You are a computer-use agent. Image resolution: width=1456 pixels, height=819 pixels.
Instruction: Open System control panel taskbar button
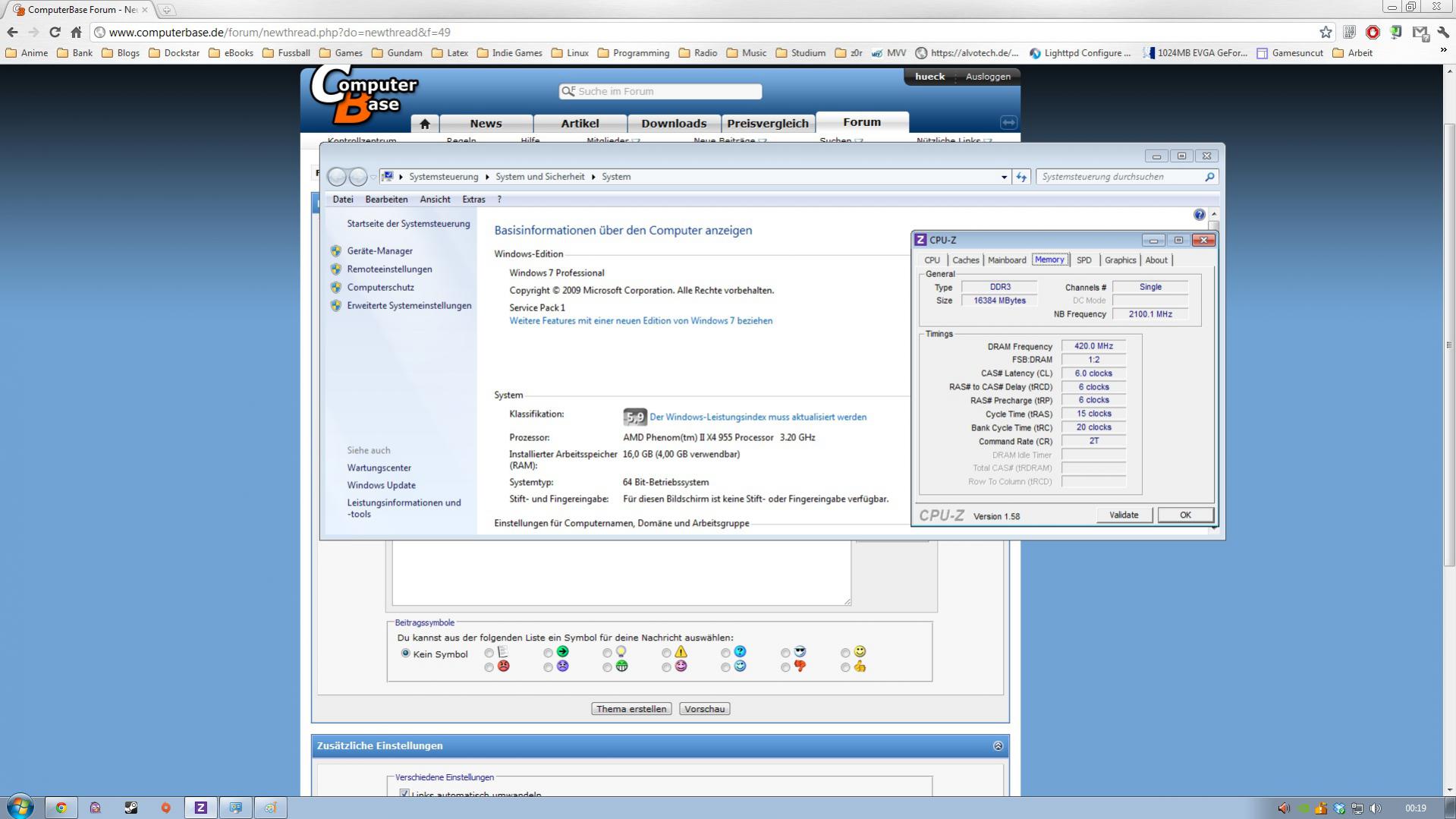click(236, 808)
